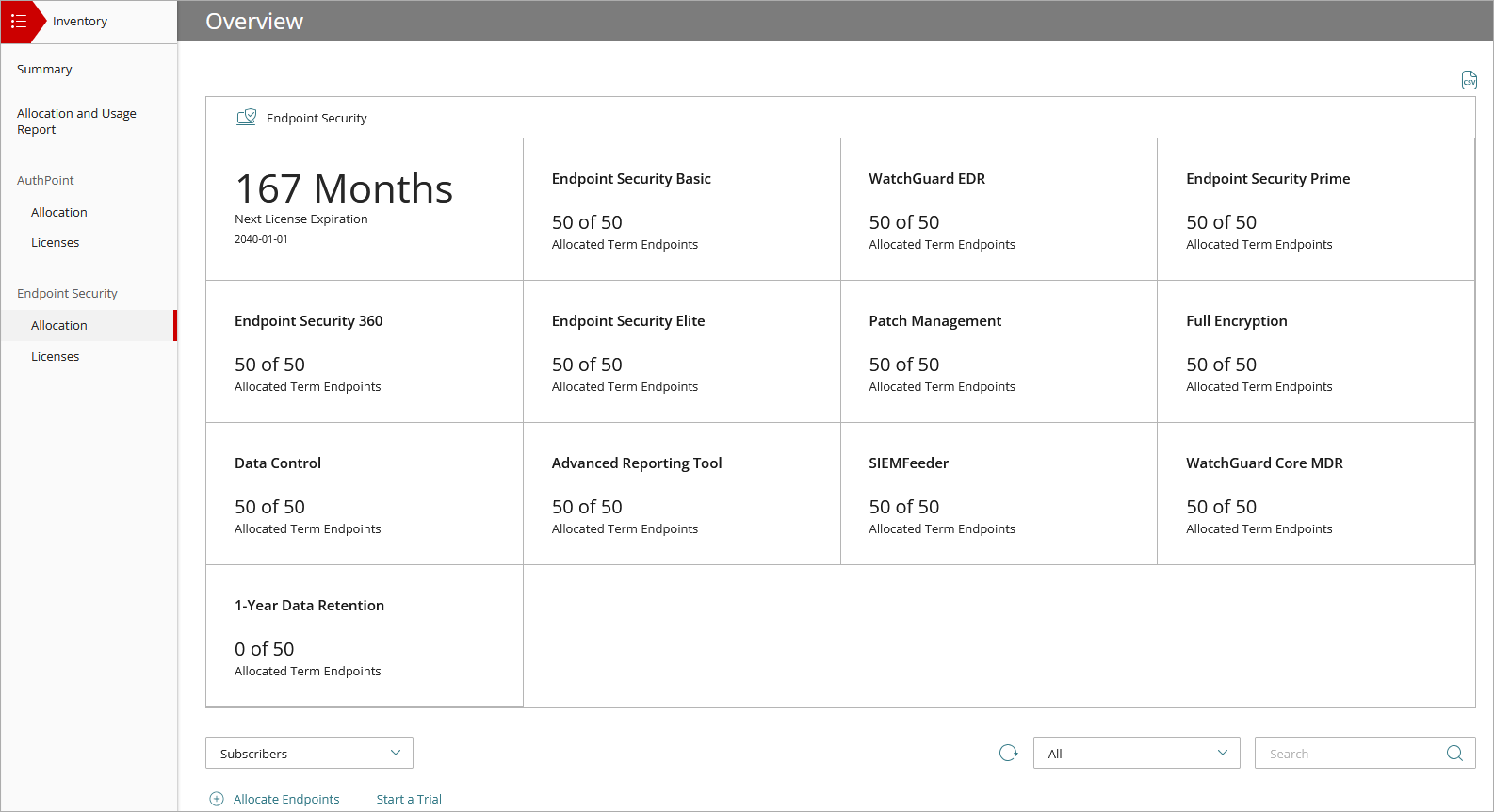
Task: Click the Start a Trial link
Action: [409, 799]
